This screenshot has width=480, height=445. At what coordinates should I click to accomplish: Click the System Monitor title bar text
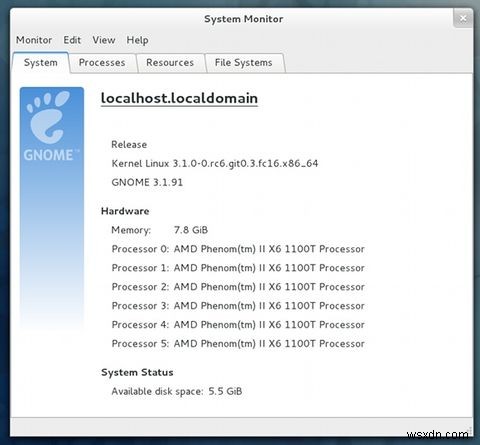(244, 19)
